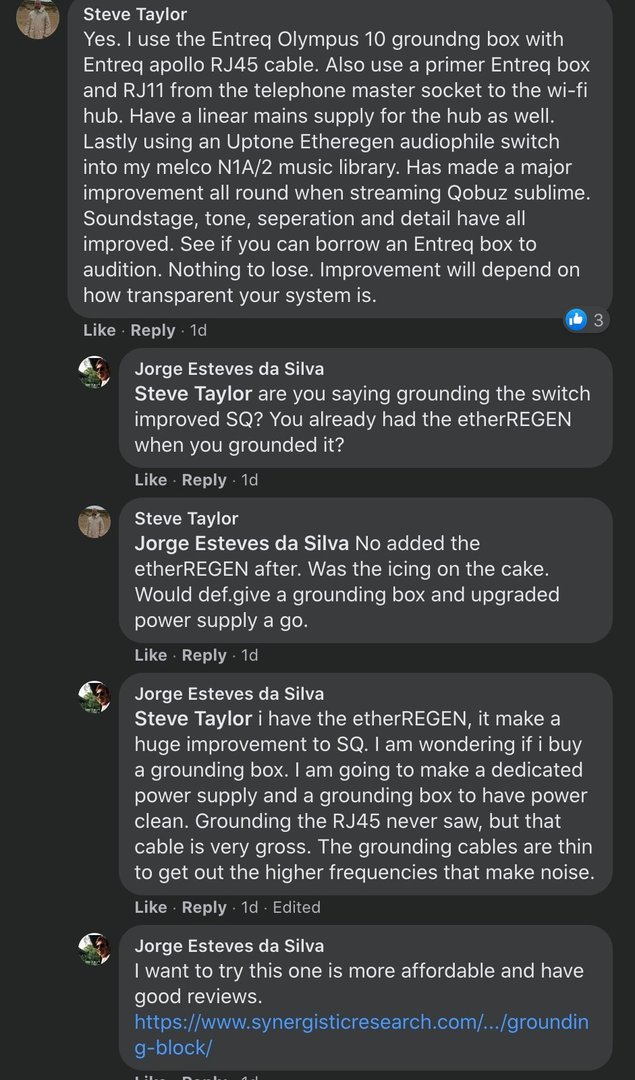Show who reacted via the count 3
Viewport: 635px width, 1080px height.
[598, 320]
